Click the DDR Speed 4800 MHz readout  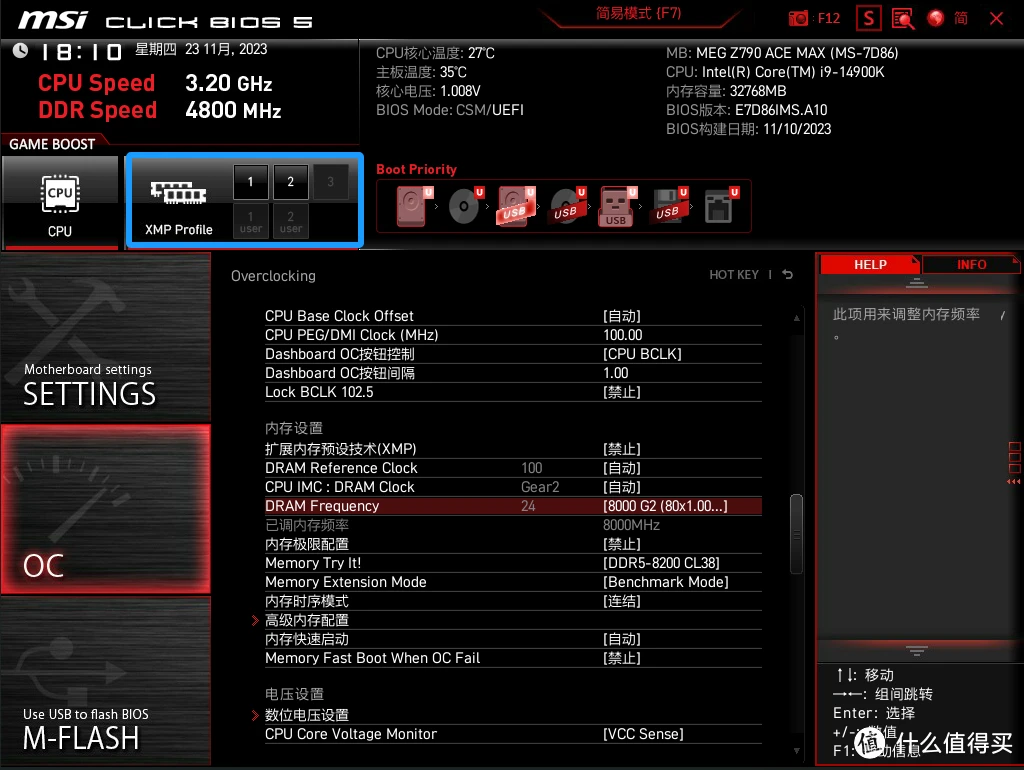coord(159,110)
